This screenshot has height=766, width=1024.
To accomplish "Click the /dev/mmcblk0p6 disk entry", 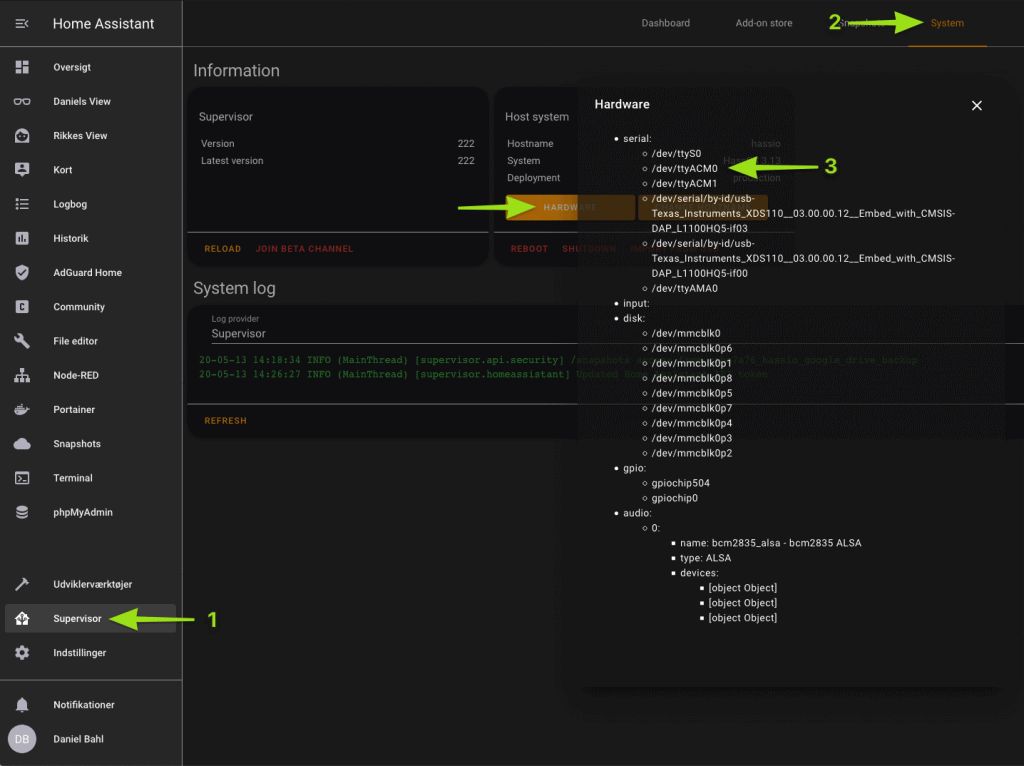I will point(692,349).
